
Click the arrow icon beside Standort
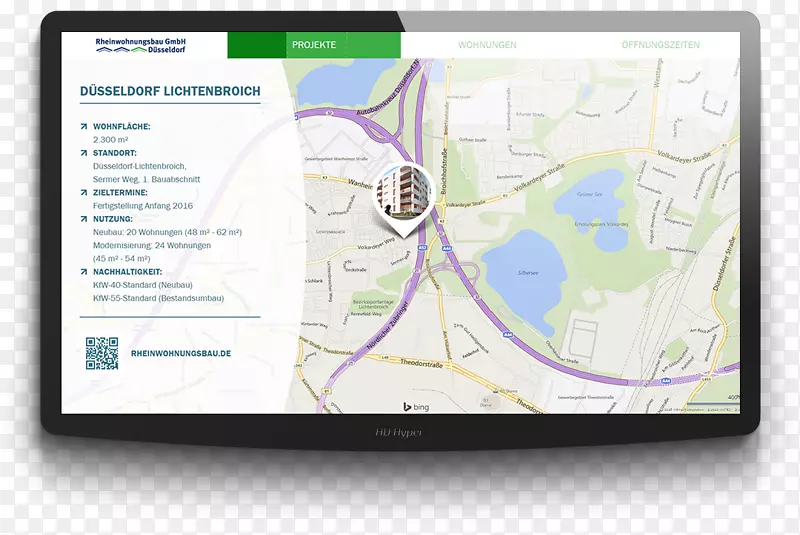[x=84, y=153]
